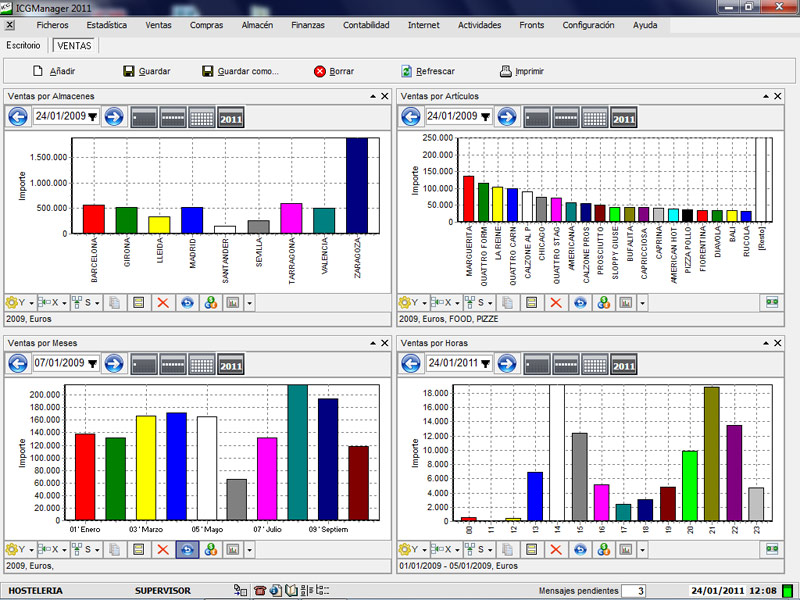Screen dimensions: 800x600
Task: Select year view 2011 in Ventas por Almacenes
Action: pyautogui.click(x=231, y=117)
